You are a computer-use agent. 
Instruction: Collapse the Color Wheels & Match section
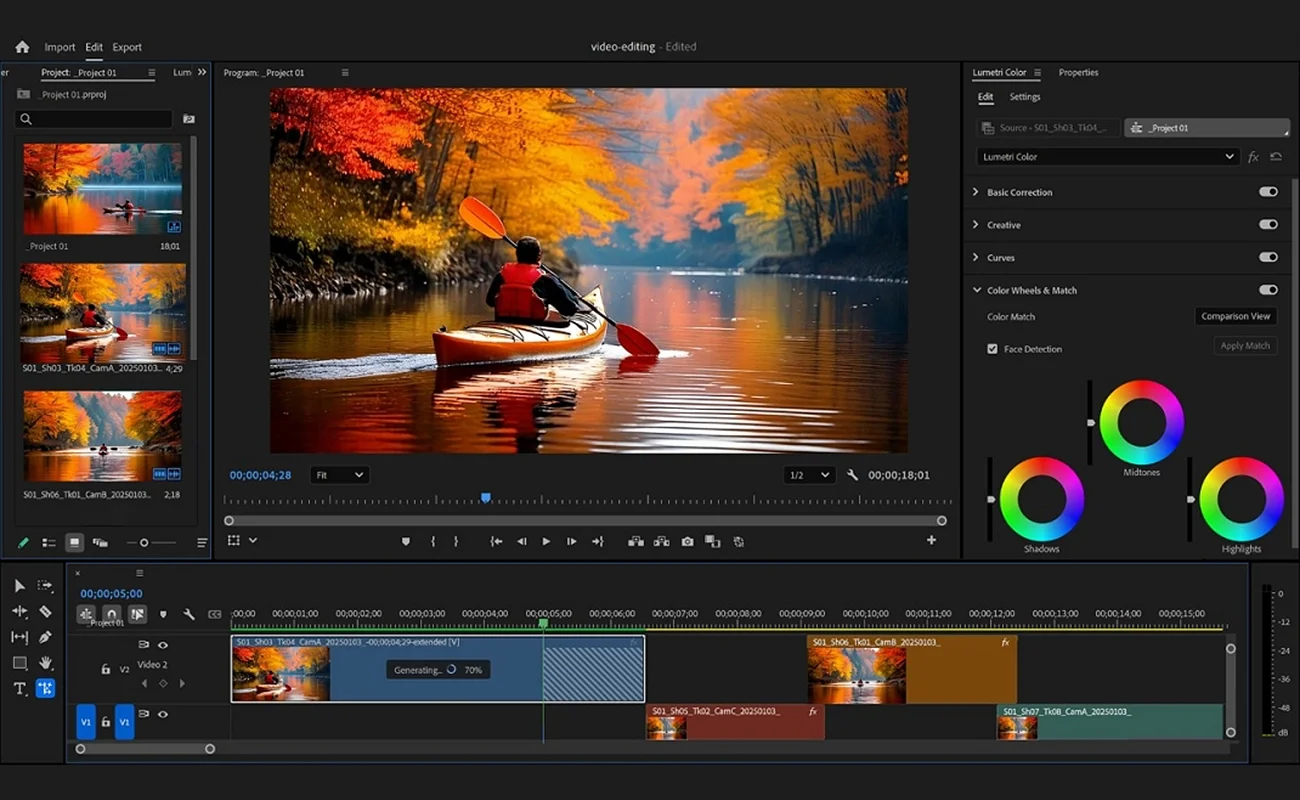coord(976,290)
